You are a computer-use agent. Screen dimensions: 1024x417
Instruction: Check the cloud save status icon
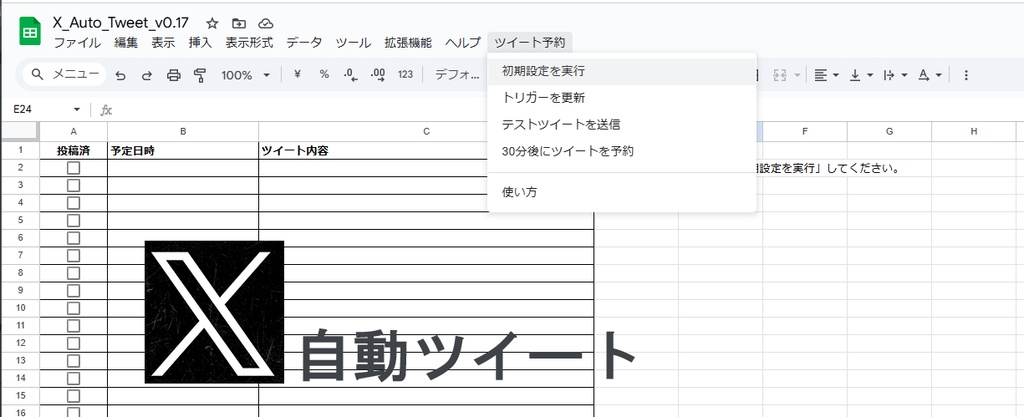point(265,23)
